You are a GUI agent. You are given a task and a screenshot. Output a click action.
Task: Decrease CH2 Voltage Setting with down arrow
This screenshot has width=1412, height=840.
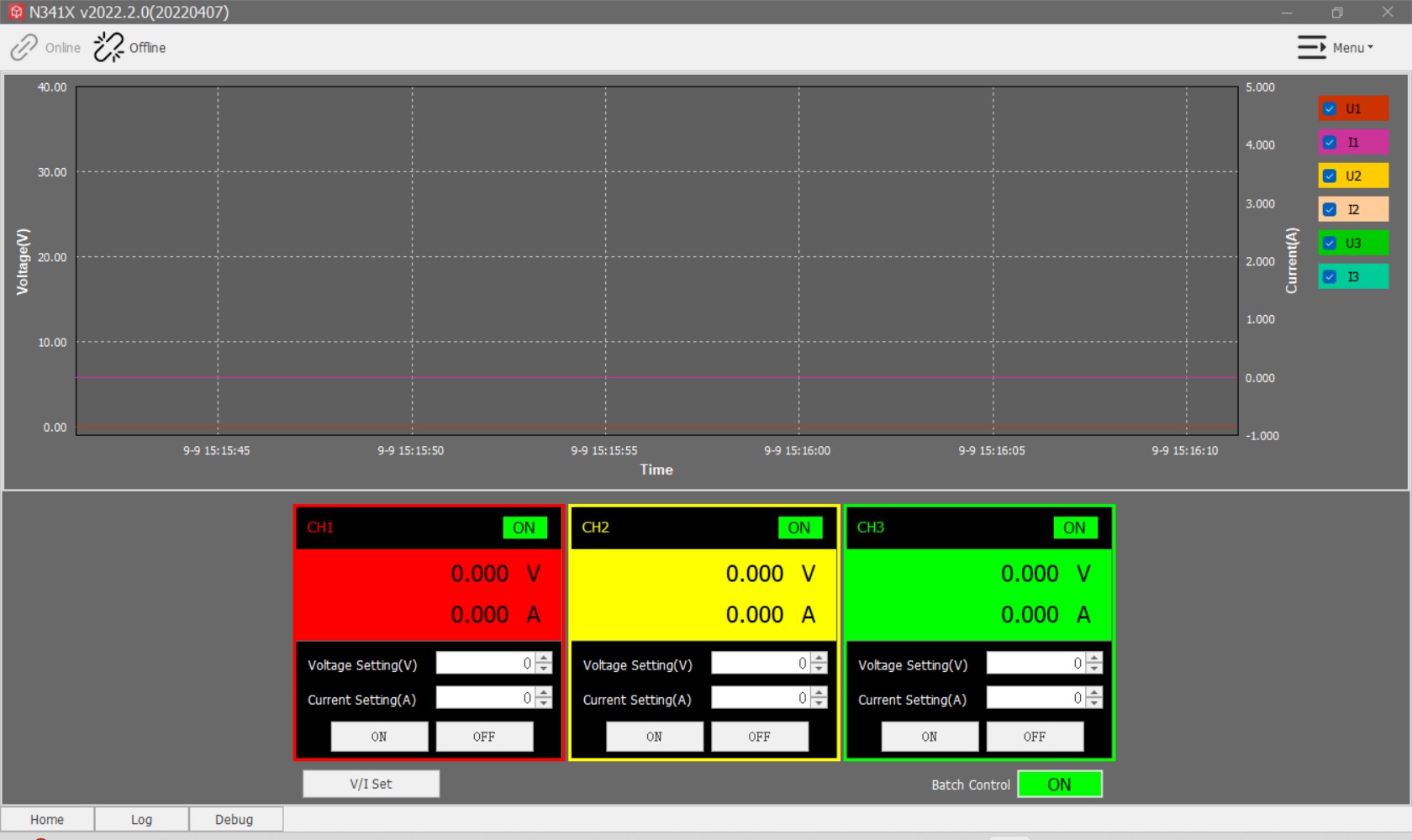[x=819, y=669]
